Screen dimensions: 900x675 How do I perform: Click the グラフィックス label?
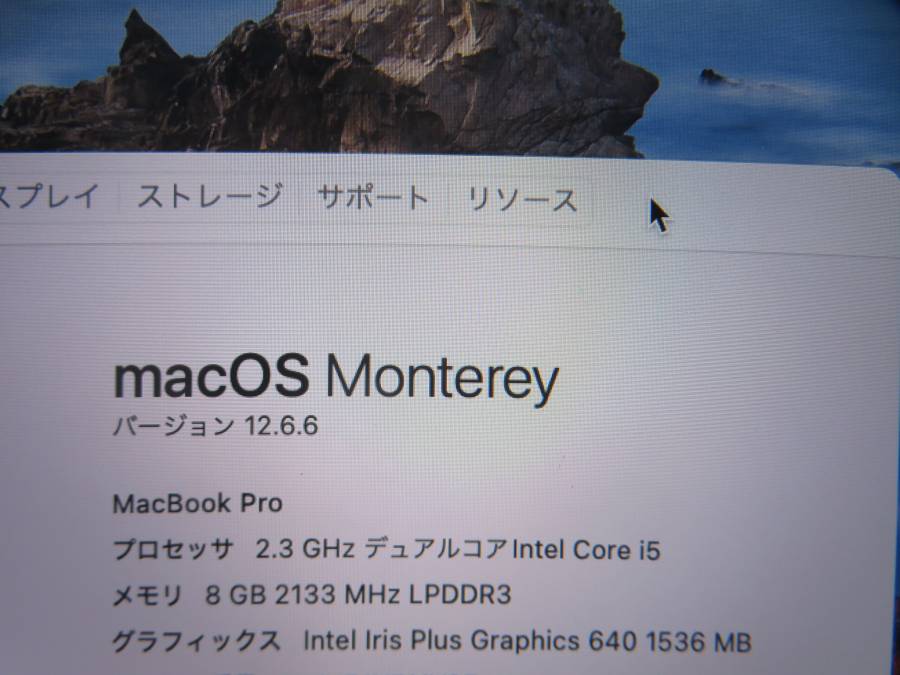click(196, 641)
